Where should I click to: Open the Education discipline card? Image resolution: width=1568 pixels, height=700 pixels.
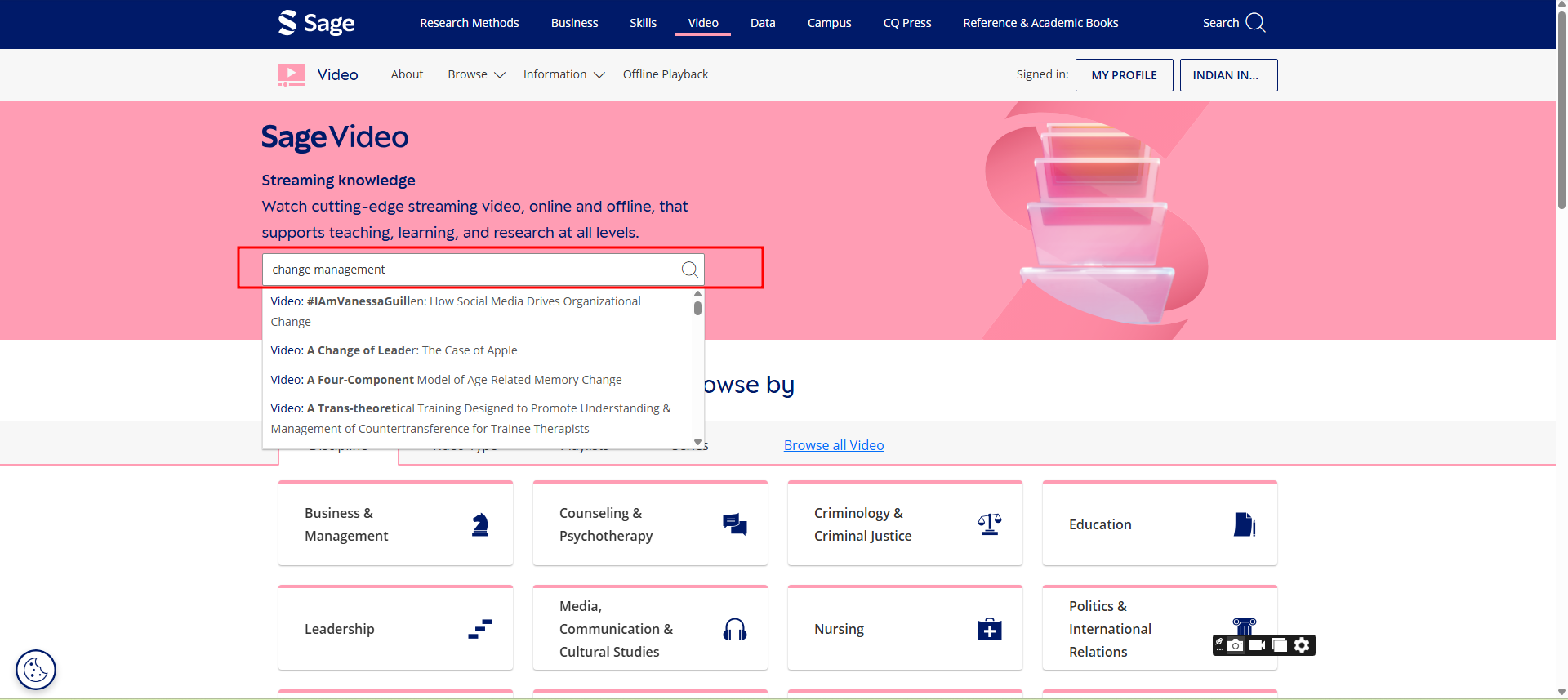(1159, 524)
